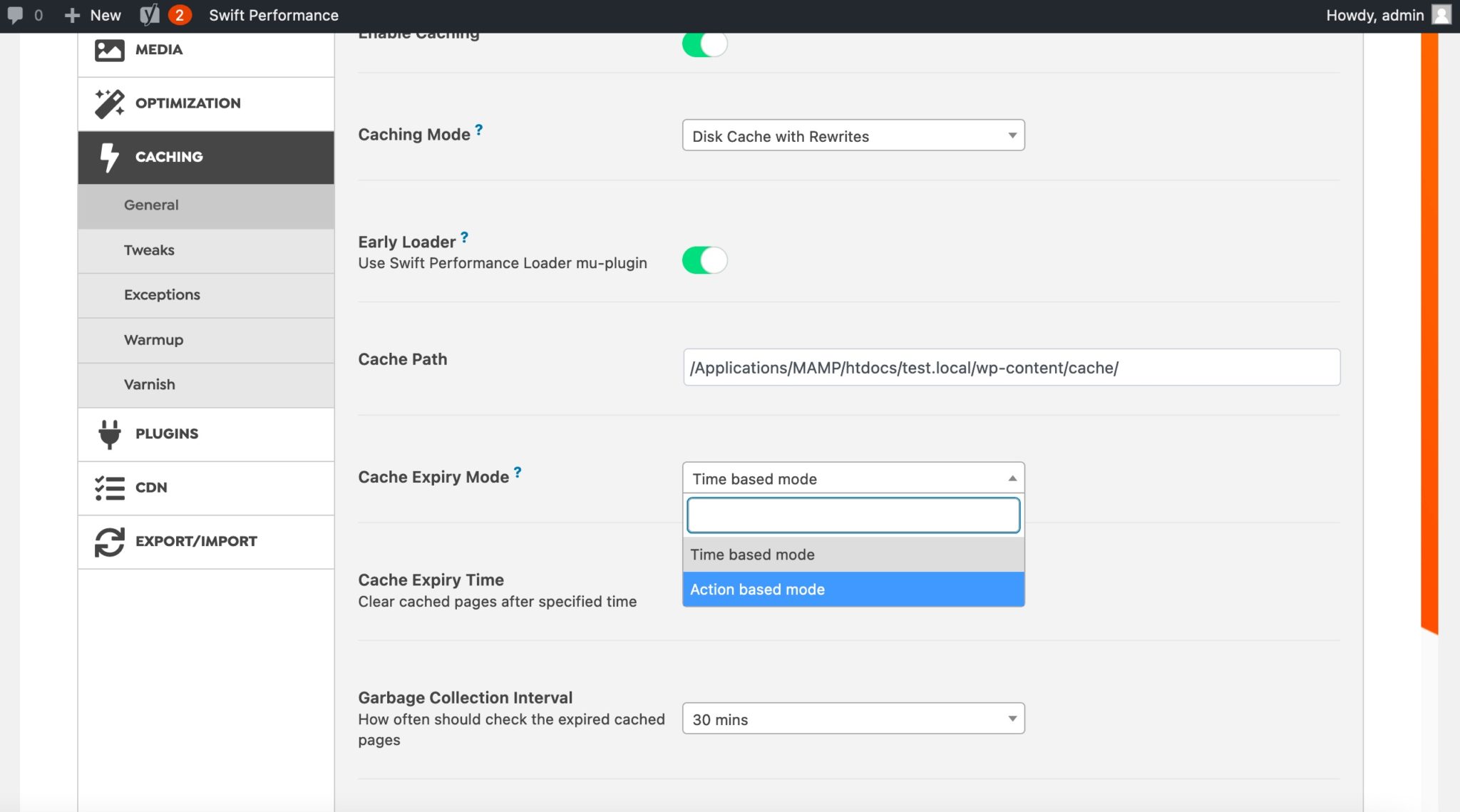Image resolution: width=1460 pixels, height=812 pixels.
Task: Click the Caching lightning bolt icon
Action: point(109,157)
